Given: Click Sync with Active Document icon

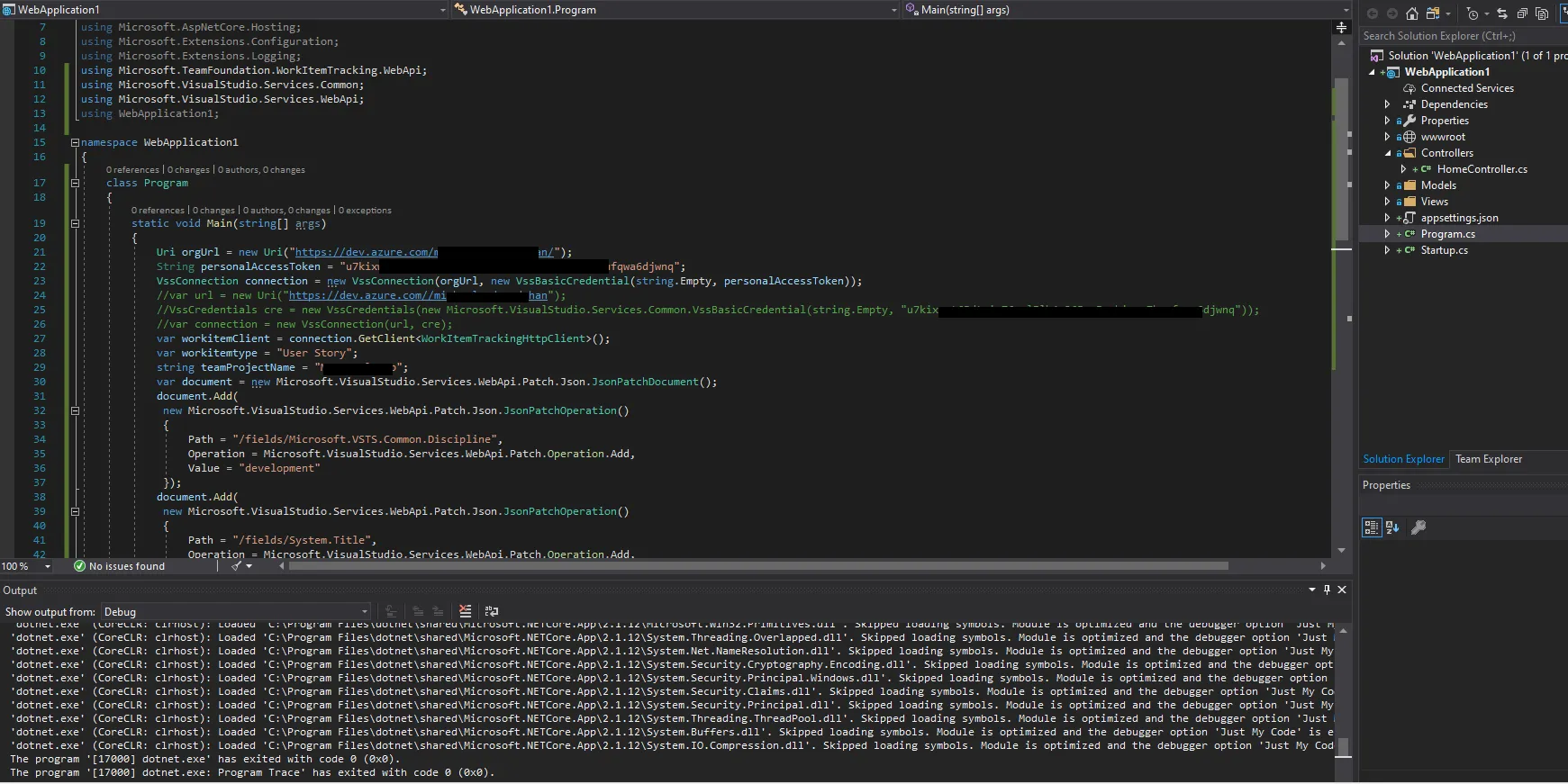Looking at the screenshot, I should [x=1502, y=14].
